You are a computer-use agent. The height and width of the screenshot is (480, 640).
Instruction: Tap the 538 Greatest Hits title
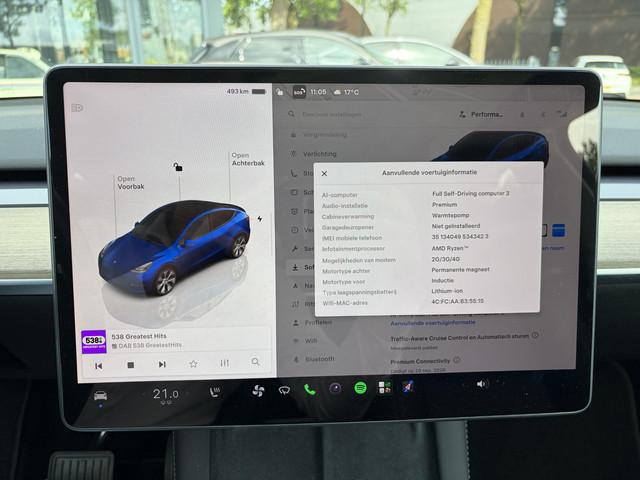pyautogui.click(x=139, y=336)
